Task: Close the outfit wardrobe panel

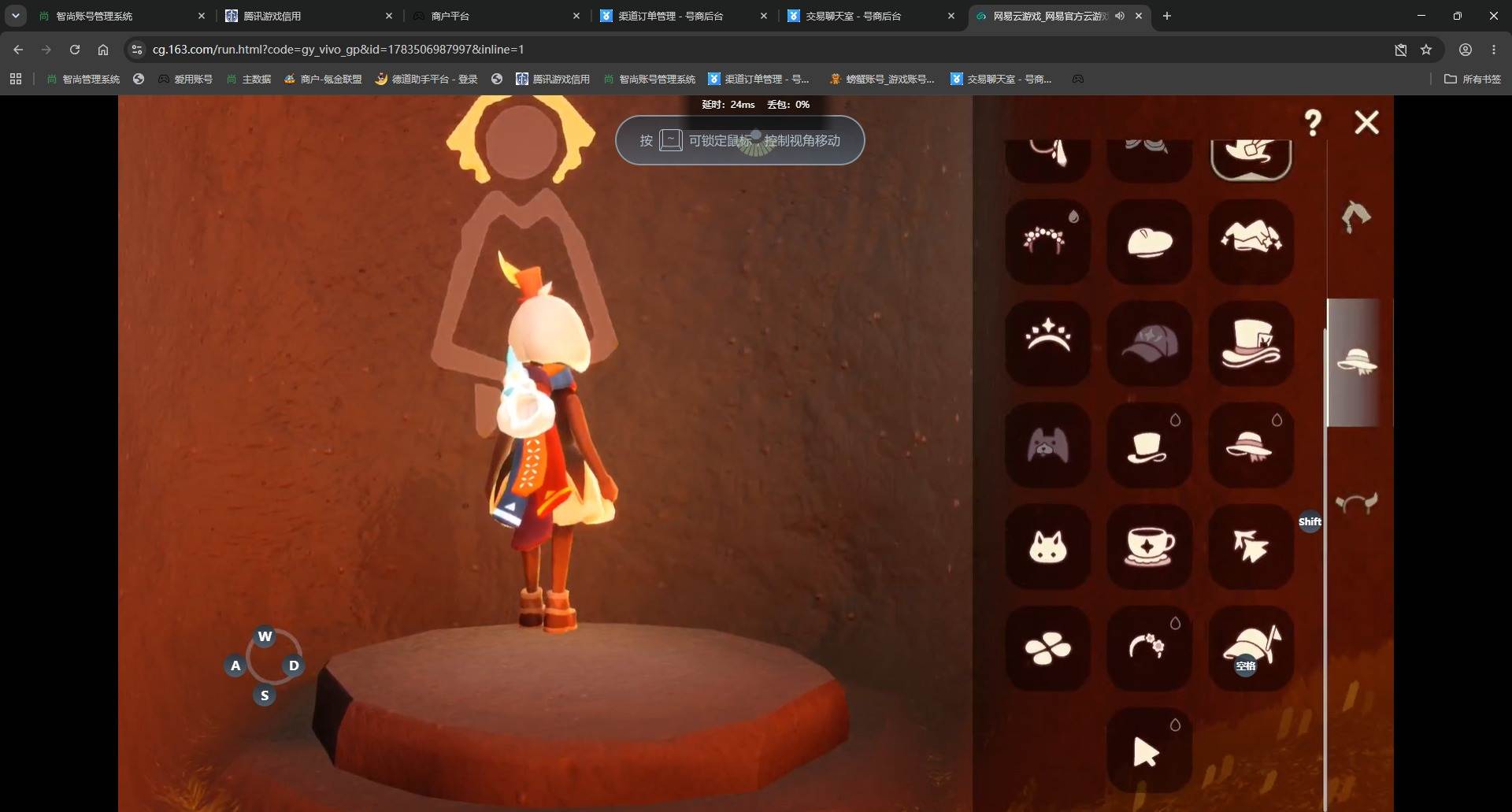Action: pos(1366,122)
